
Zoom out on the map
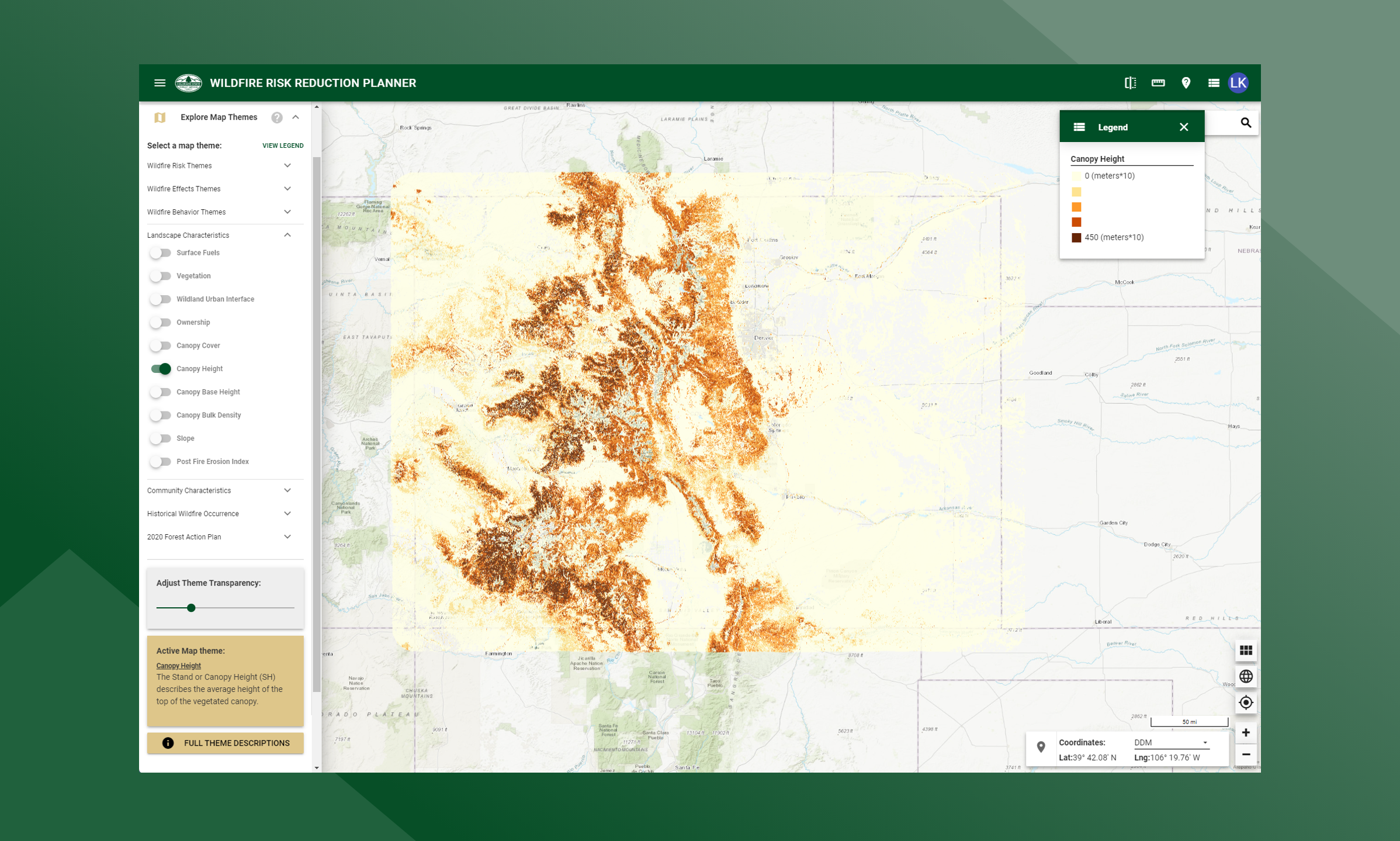[1246, 755]
